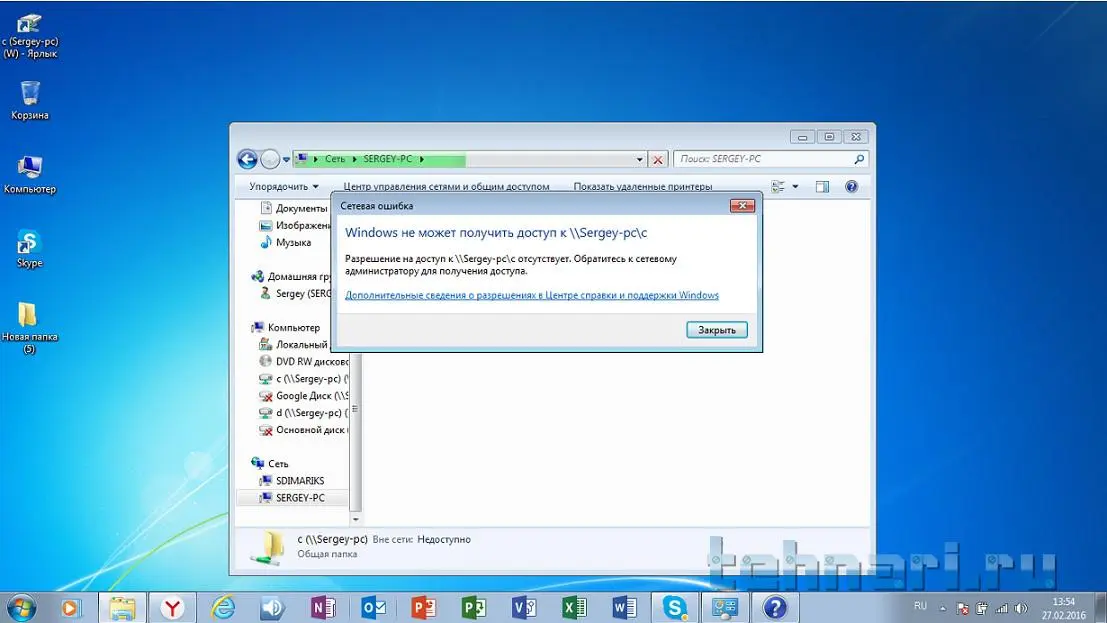1107x623 pixels.
Task: Launch Publisher from taskbar
Action: pyautogui.click(x=473, y=607)
